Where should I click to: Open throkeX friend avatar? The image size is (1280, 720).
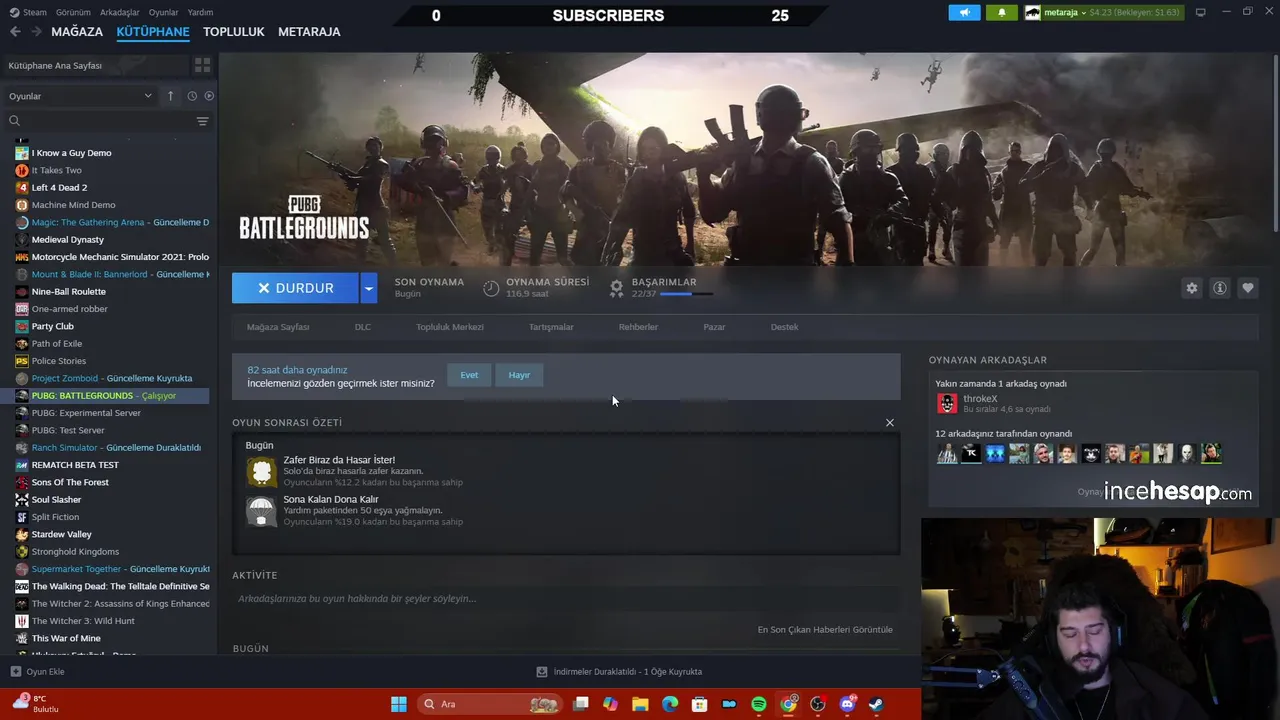947,404
